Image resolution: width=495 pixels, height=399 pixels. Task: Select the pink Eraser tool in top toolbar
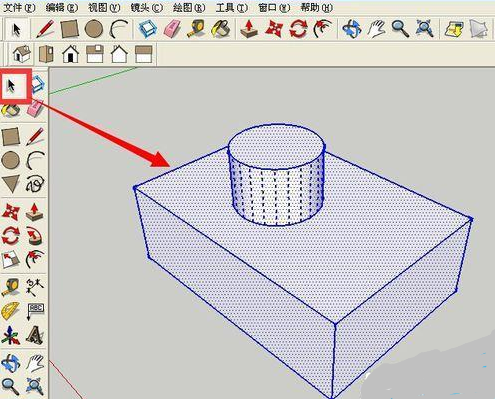pos(172,29)
